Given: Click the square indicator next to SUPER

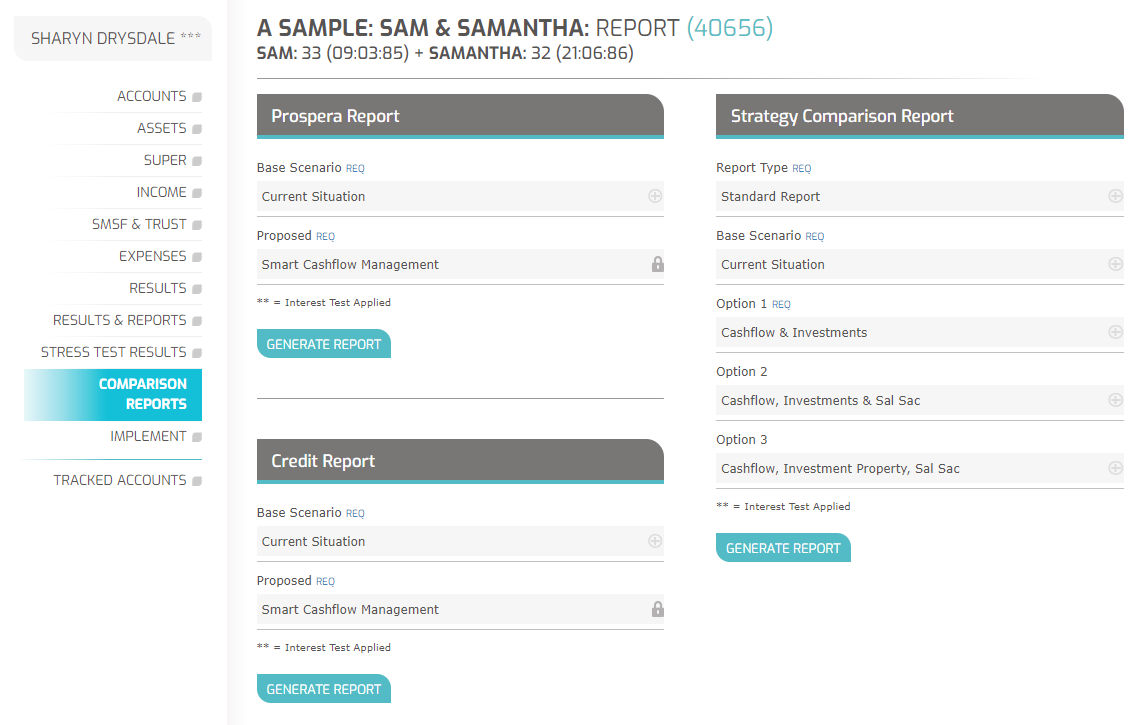Looking at the screenshot, I should pos(197,161).
